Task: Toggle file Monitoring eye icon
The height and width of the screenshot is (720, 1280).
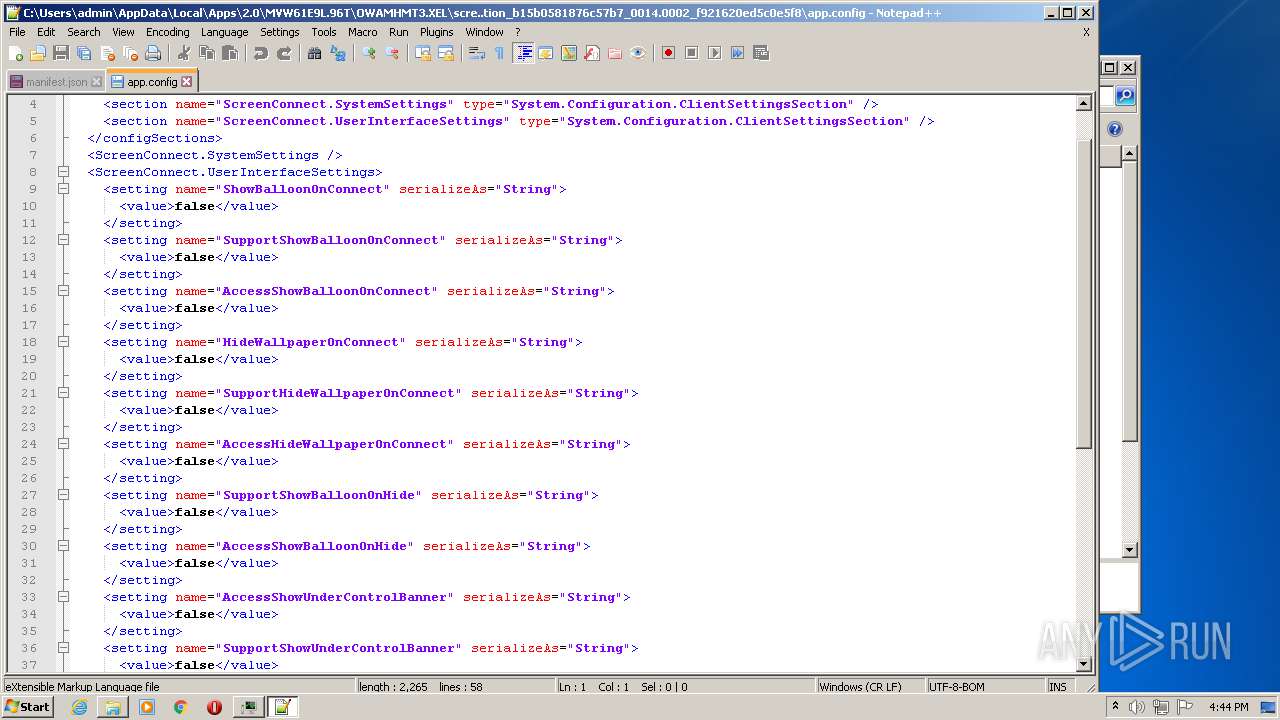Action: click(x=637, y=53)
